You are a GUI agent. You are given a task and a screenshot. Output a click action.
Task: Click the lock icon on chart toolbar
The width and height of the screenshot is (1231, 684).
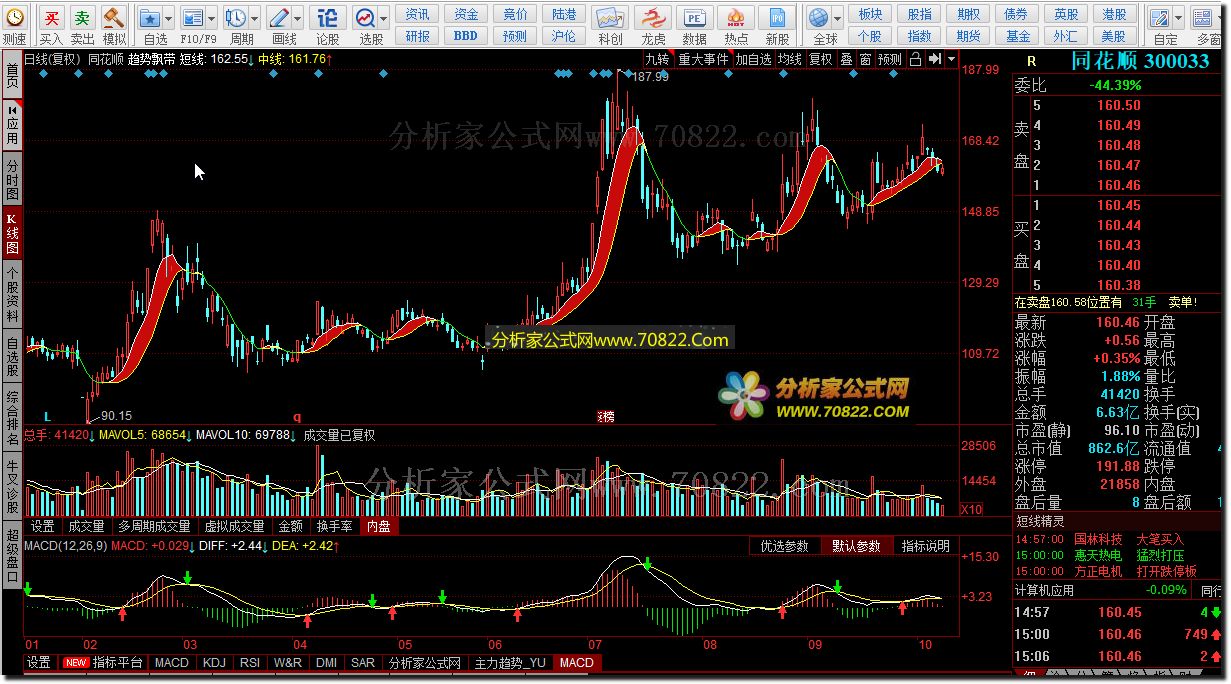point(916,59)
